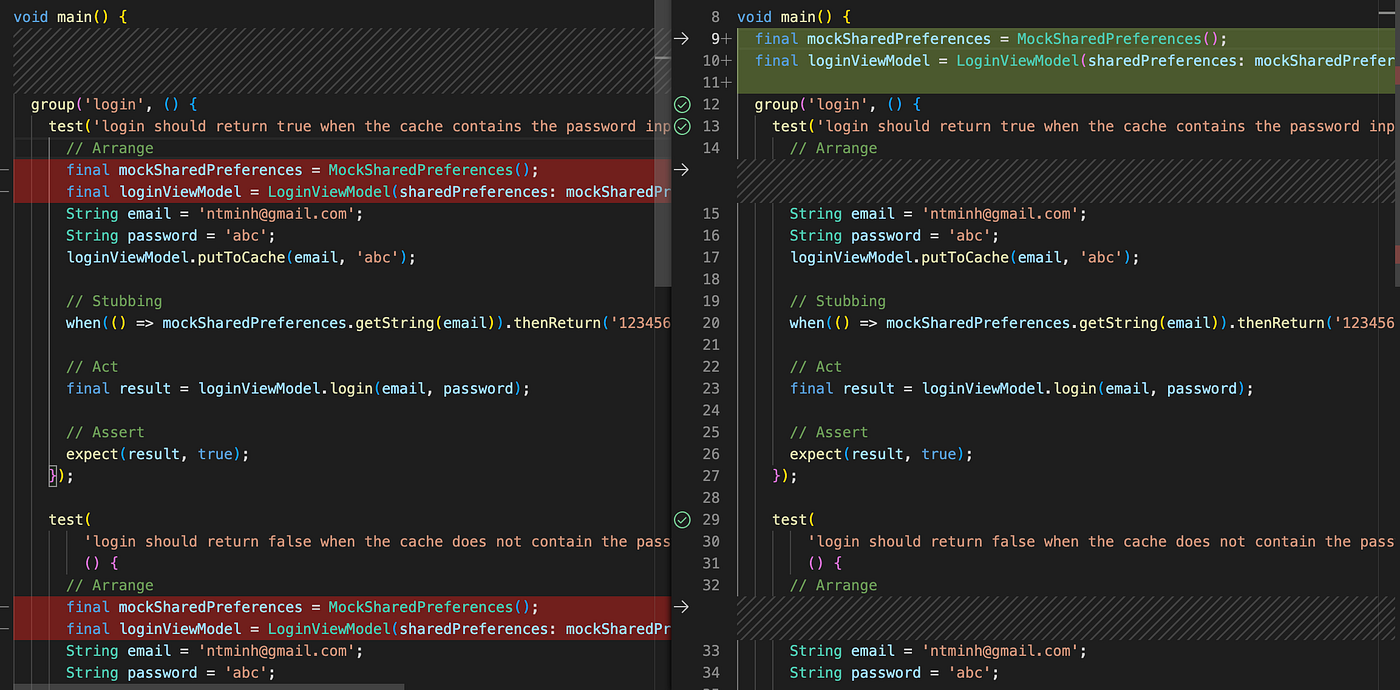Place cursor on the highlighted green MockSharedPreferences line
This screenshot has width=1400, height=690.
[x=1000, y=38]
